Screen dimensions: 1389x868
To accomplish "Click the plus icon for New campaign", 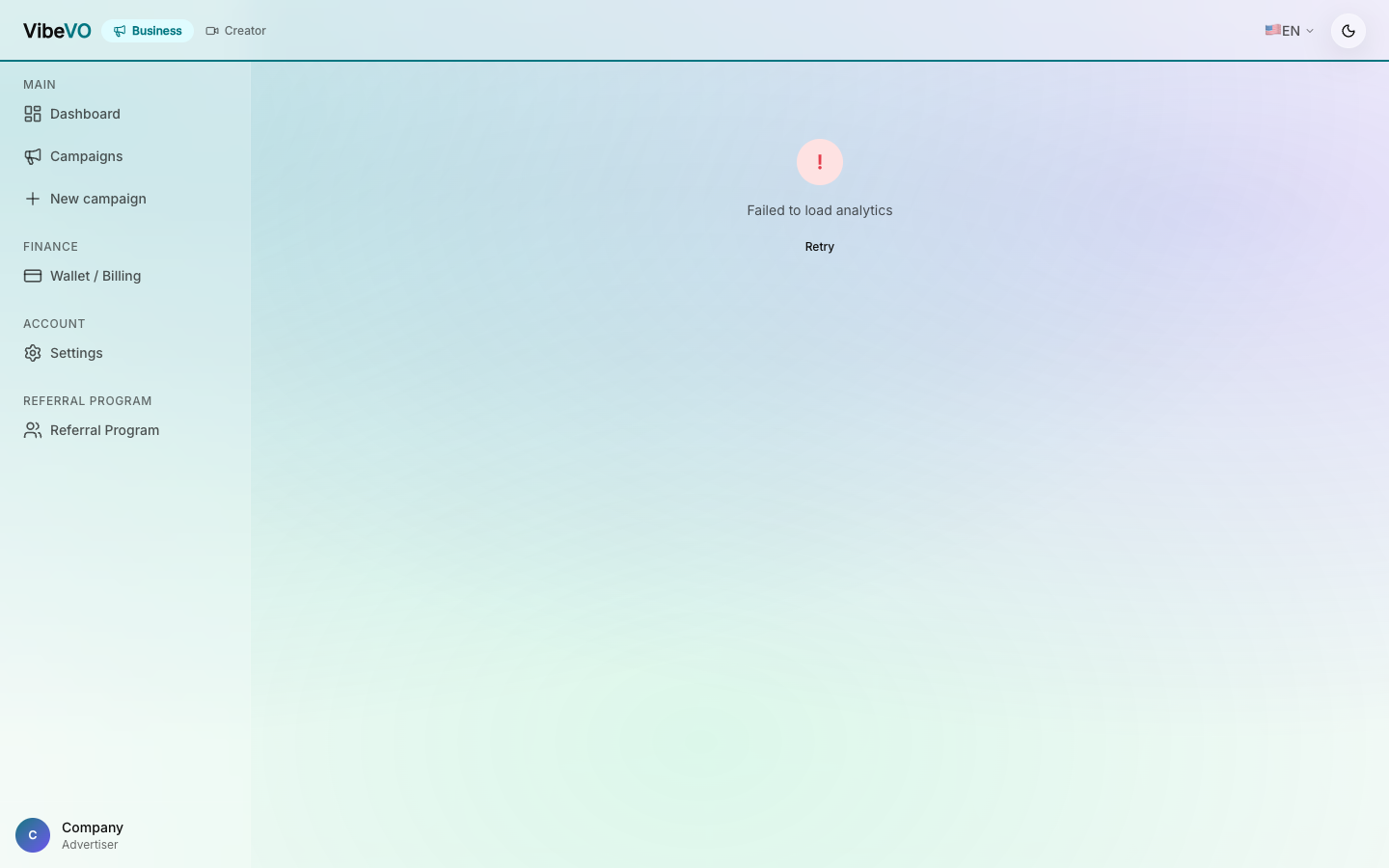I will 33,199.
